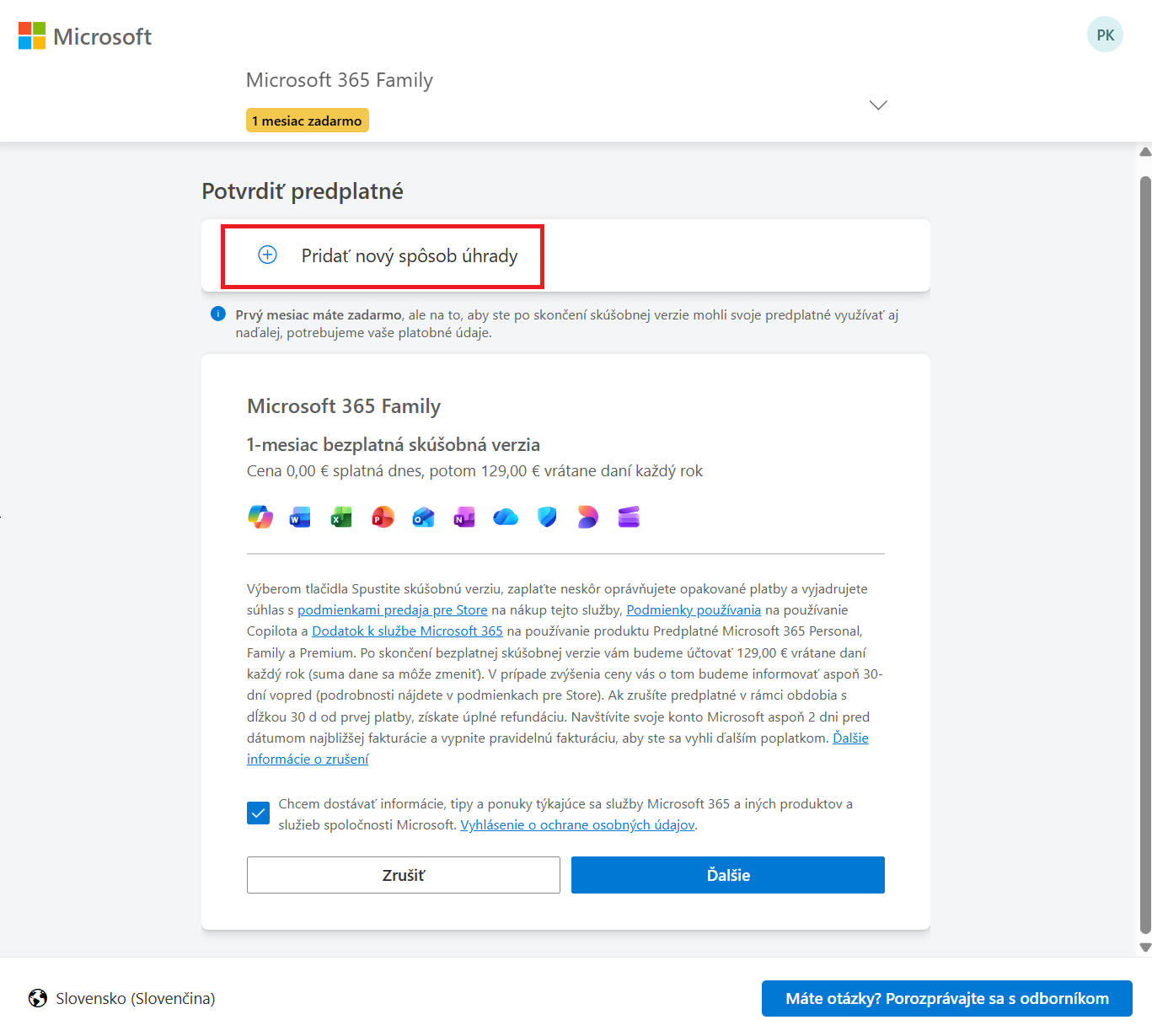Click the OneNote app icon
The image size is (1152, 1036).
tap(464, 517)
